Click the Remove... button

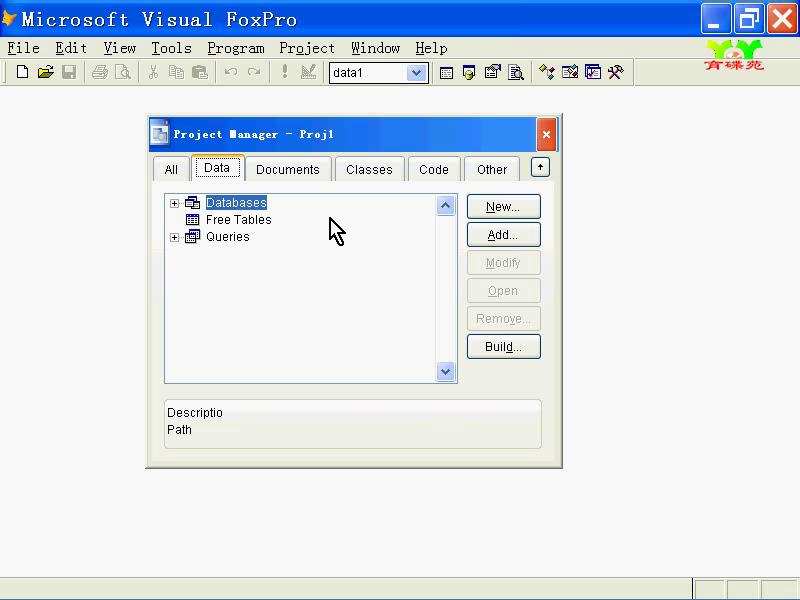(x=504, y=319)
